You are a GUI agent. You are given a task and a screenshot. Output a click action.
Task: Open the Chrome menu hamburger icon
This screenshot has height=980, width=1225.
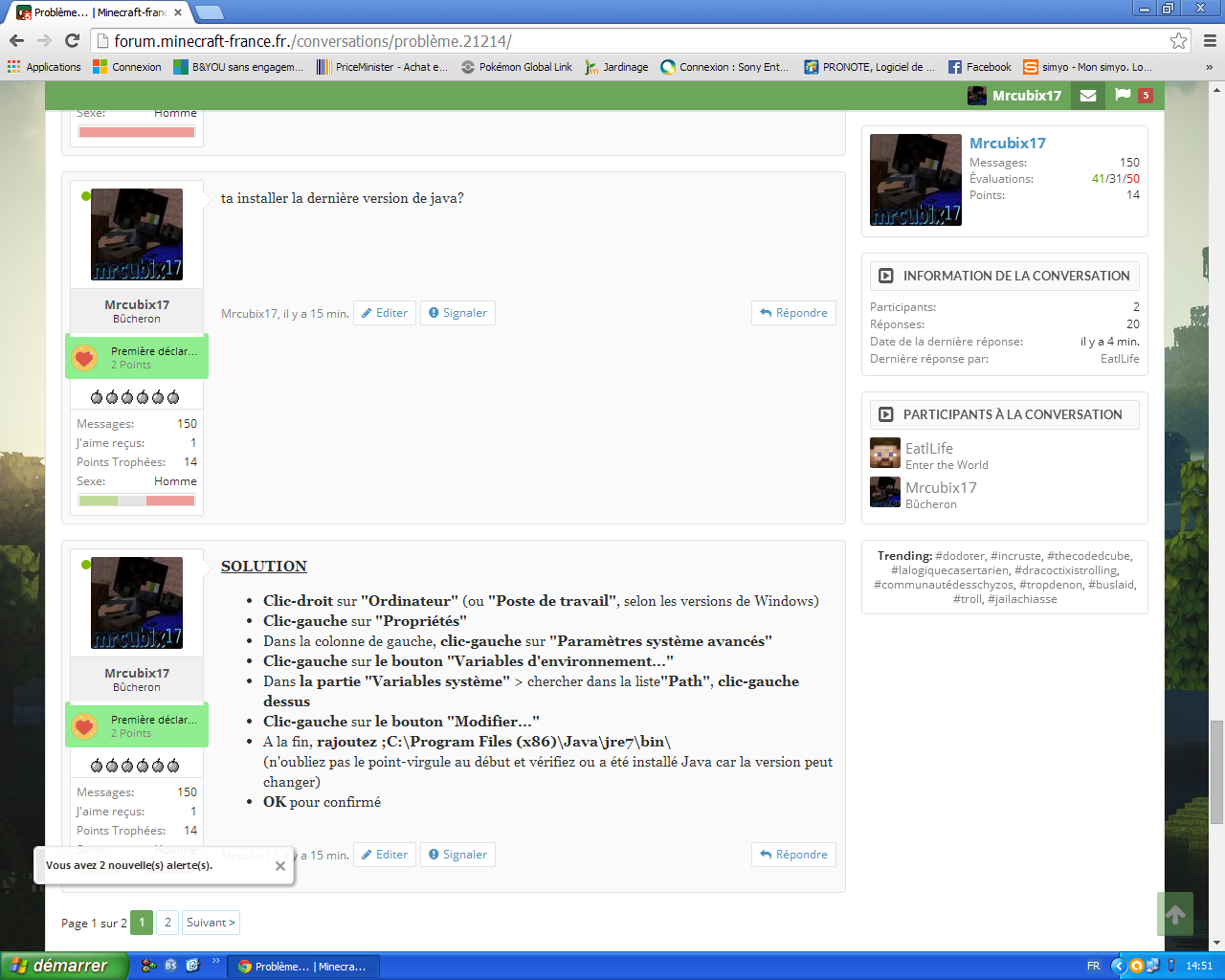coord(1210,41)
